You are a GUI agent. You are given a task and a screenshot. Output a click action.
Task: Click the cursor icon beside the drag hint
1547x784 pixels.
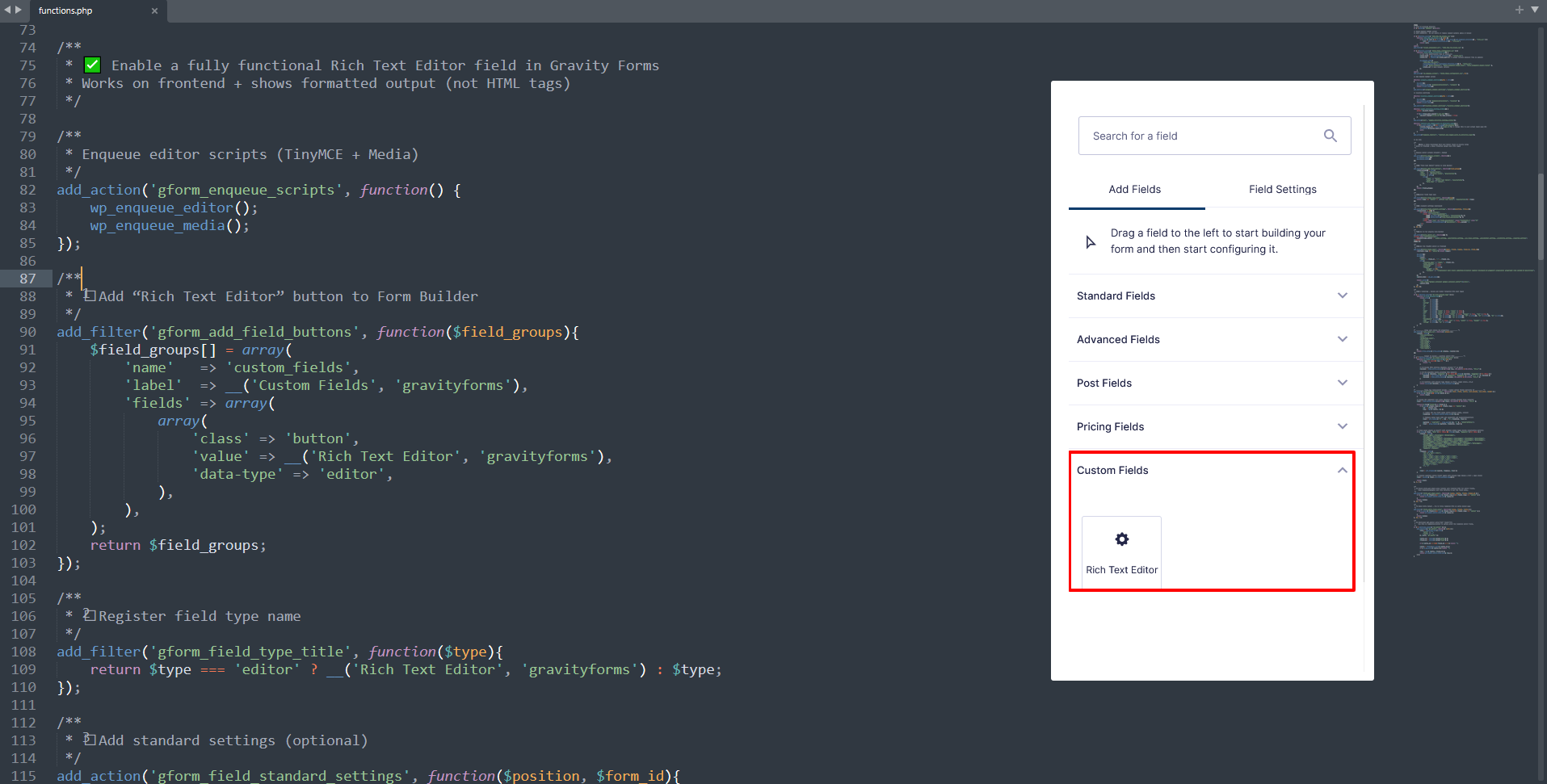(1091, 242)
